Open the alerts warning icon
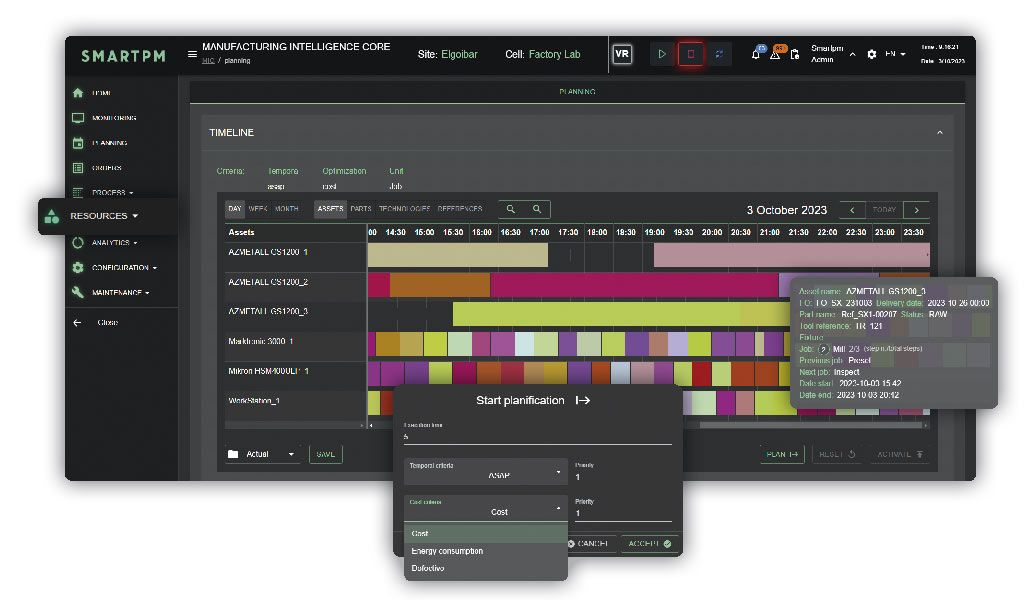This screenshot has height=600, width=1024. [776, 54]
